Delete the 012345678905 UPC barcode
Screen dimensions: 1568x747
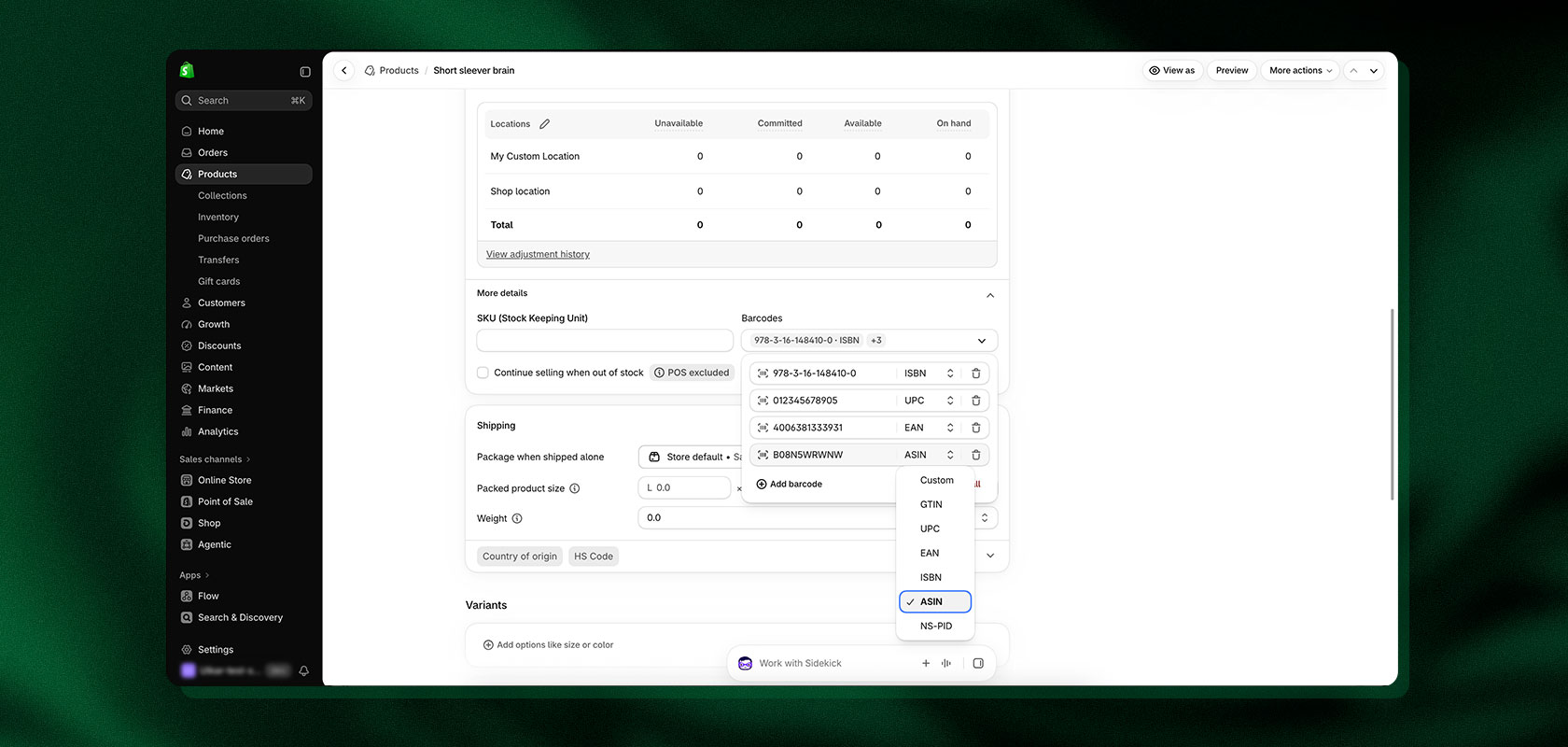tap(976, 401)
